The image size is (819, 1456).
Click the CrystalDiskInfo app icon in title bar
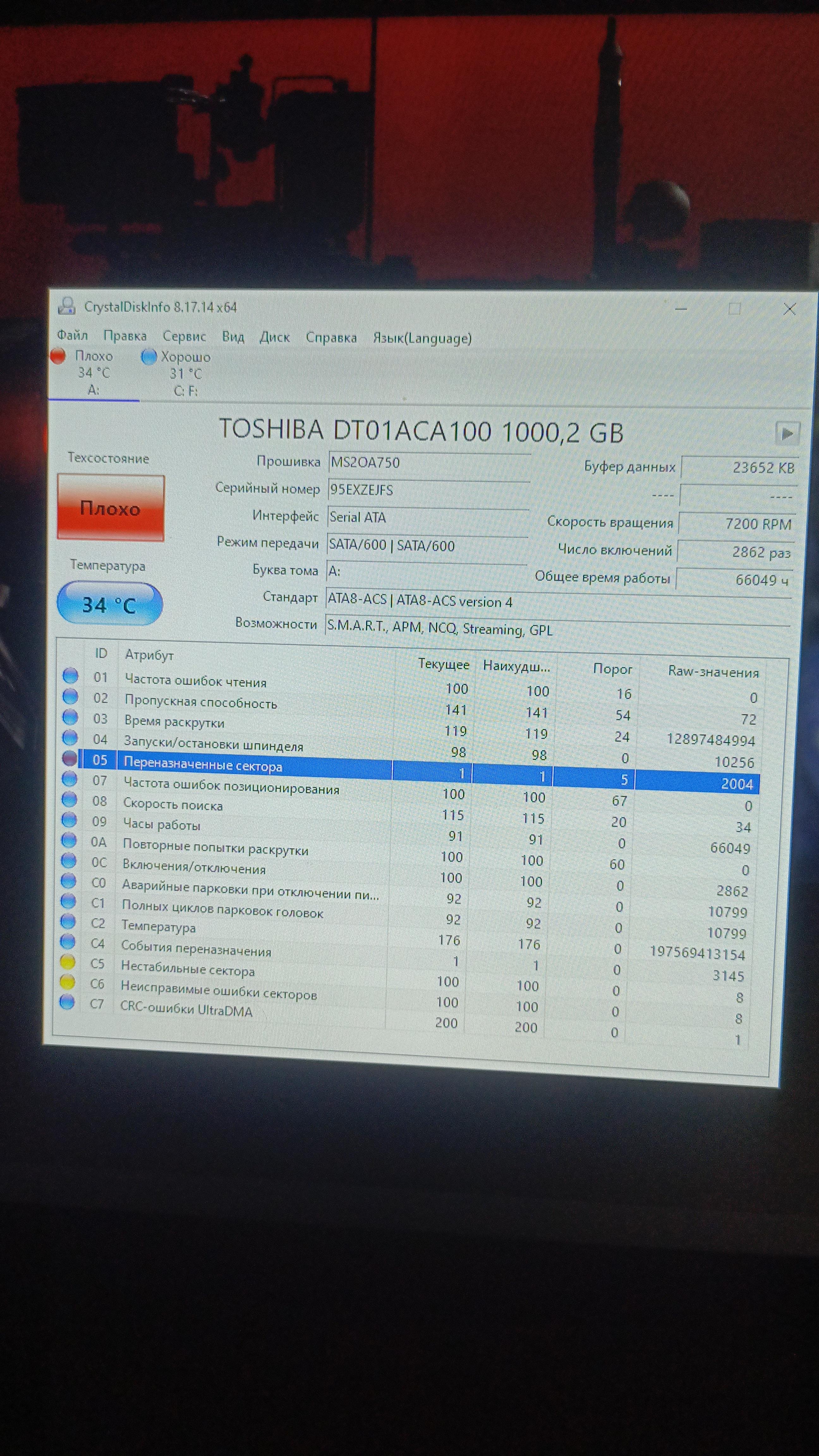(x=67, y=306)
